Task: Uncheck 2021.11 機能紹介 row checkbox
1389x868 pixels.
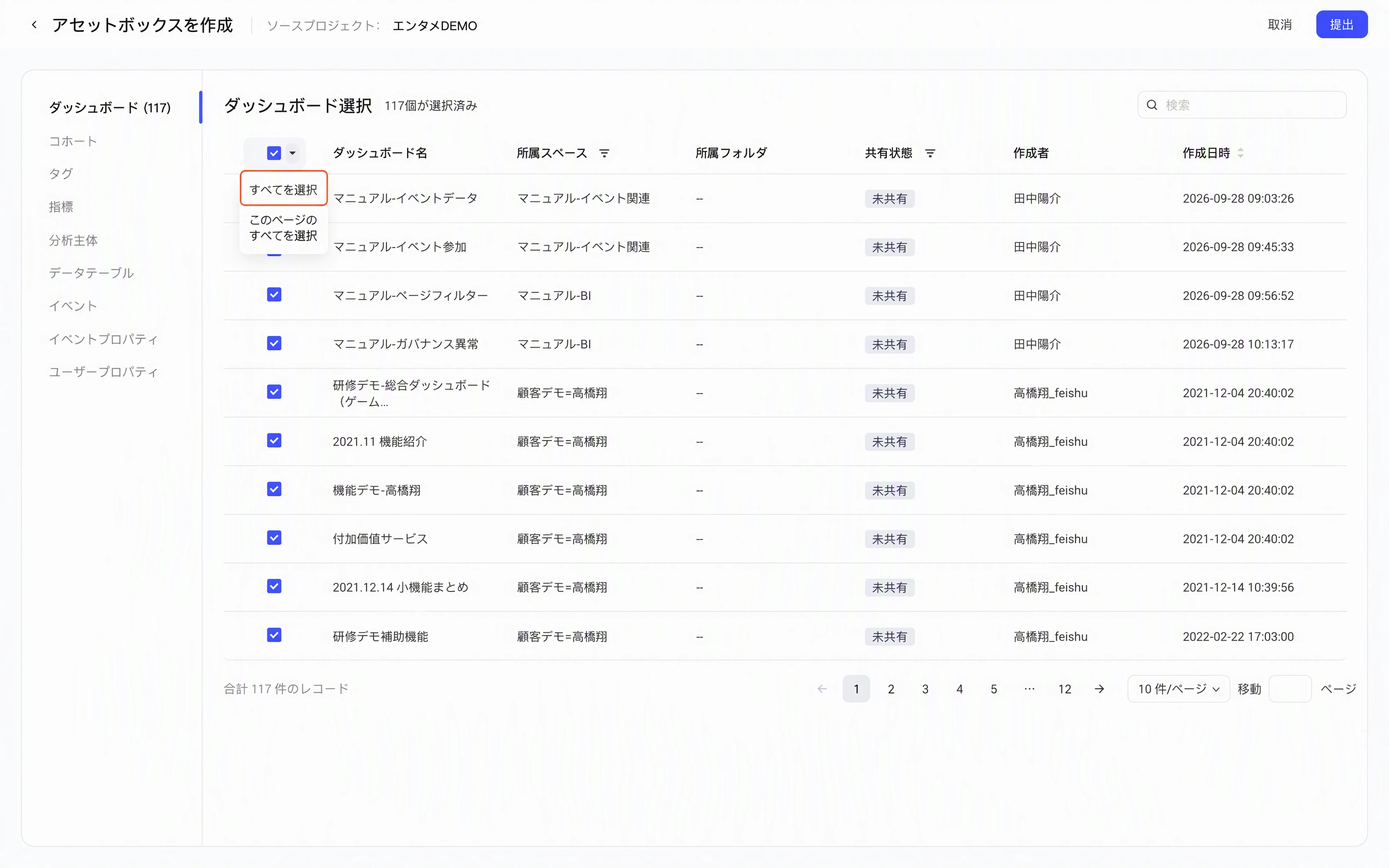Action: [274, 441]
